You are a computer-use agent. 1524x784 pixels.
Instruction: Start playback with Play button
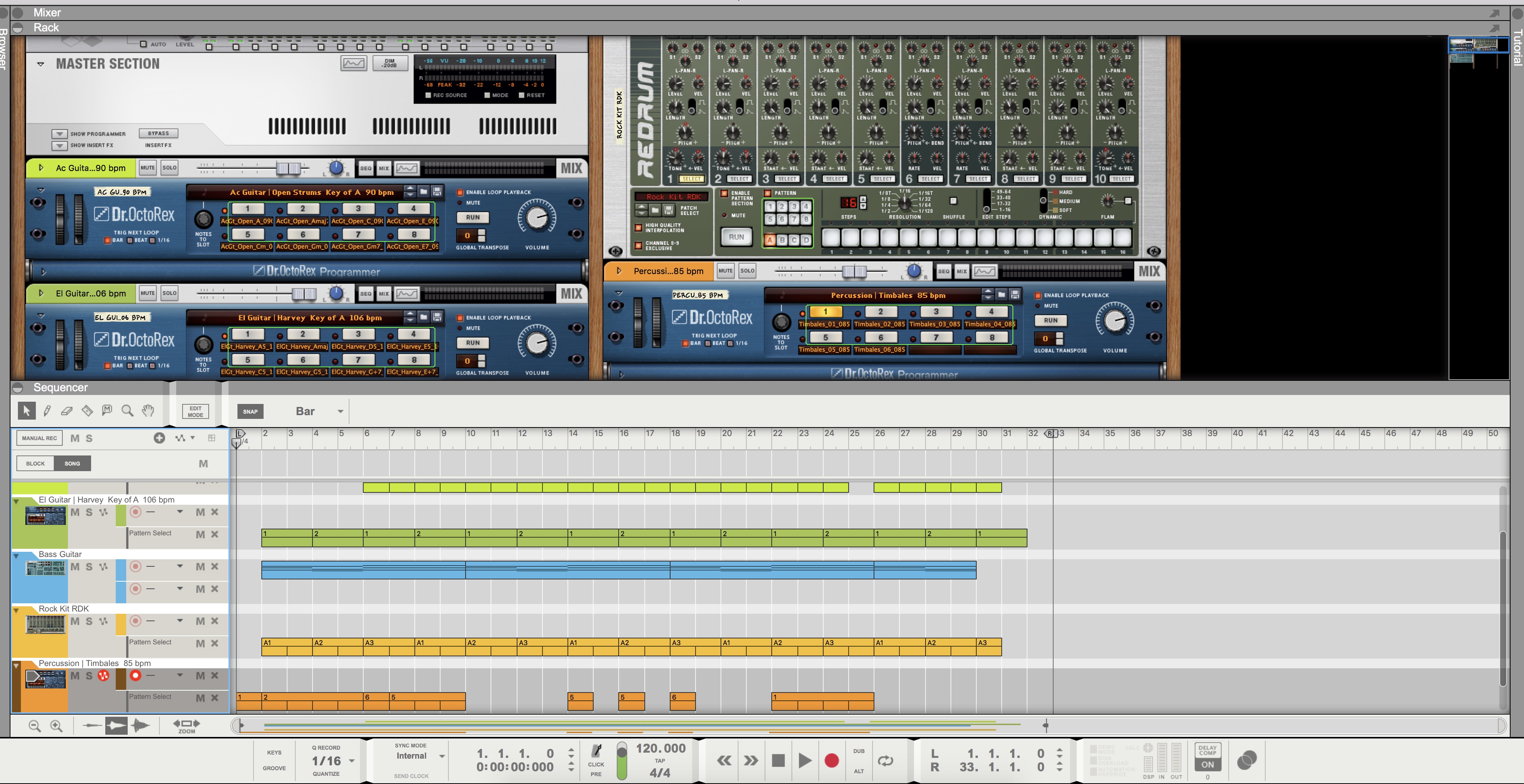pos(805,760)
